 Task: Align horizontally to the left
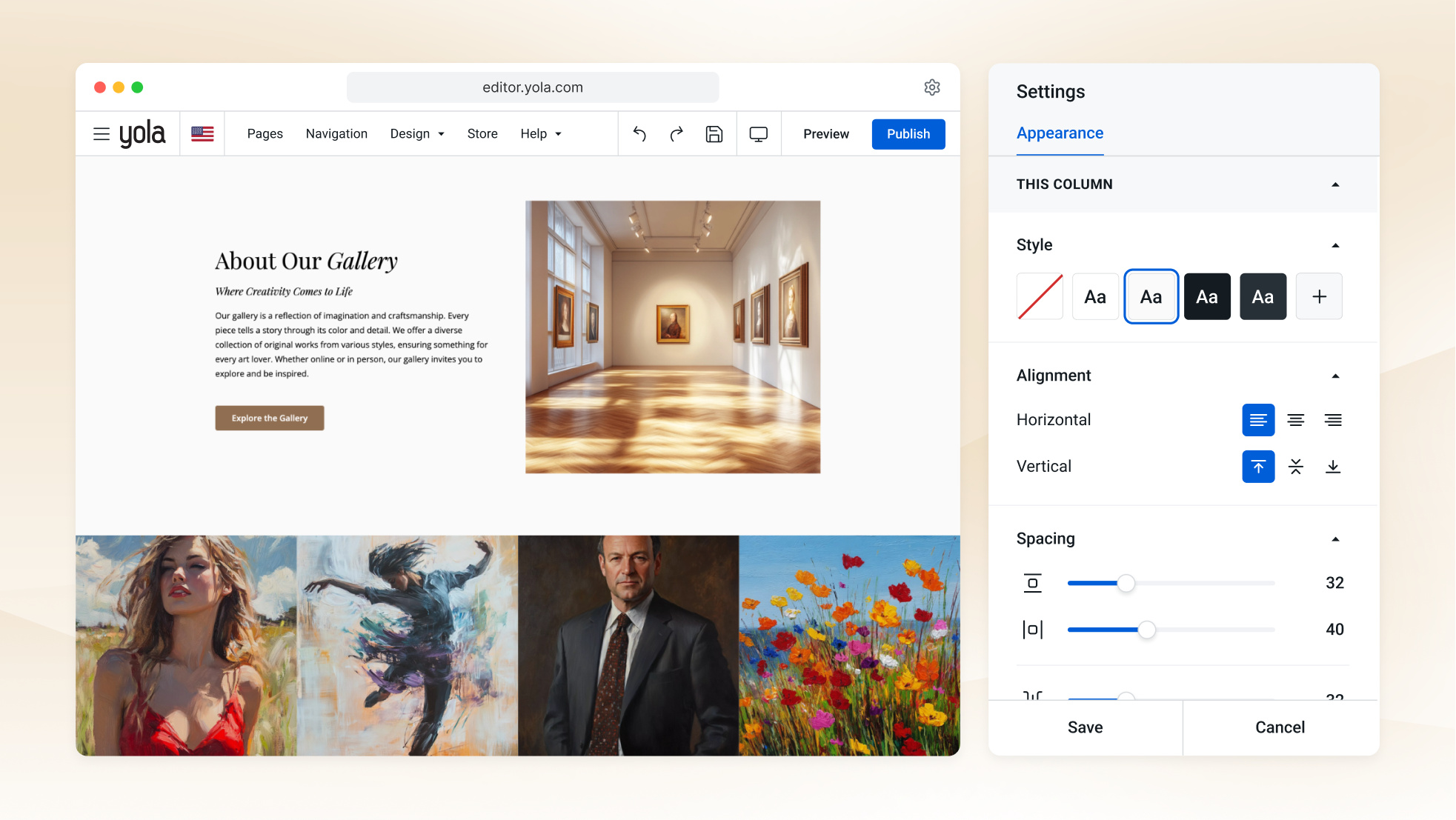(x=1258, y=420)
